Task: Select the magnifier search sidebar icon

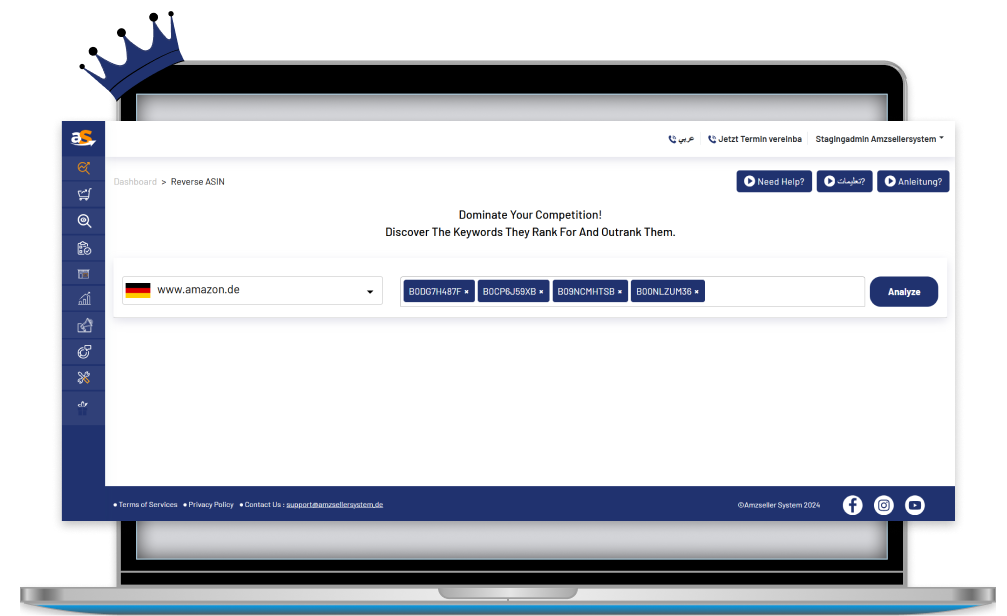Action: (x=84, y=221)
